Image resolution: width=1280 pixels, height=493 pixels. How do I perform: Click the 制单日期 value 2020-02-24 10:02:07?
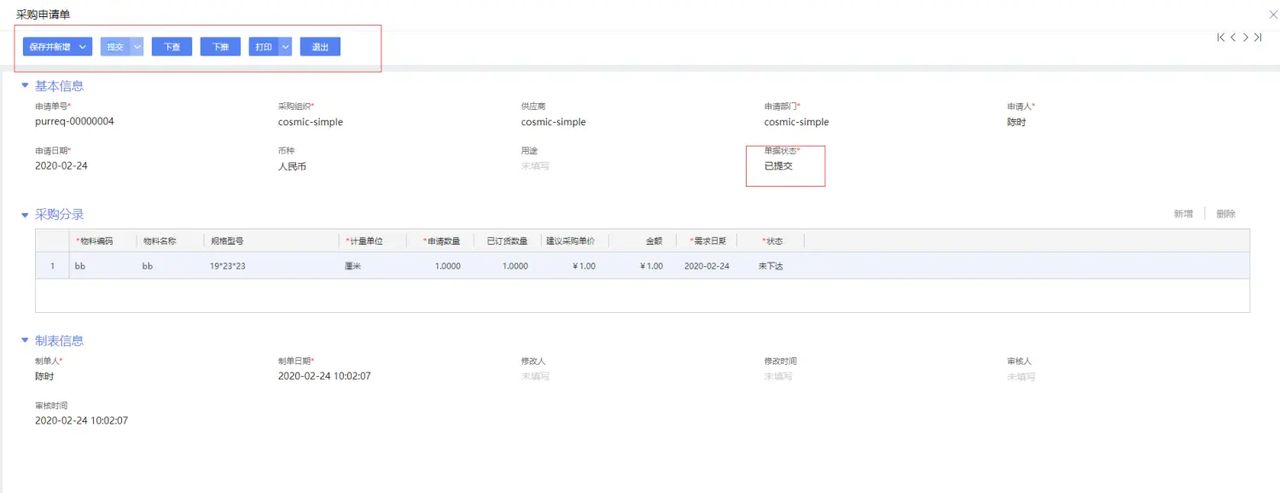[x=325, y=376]
